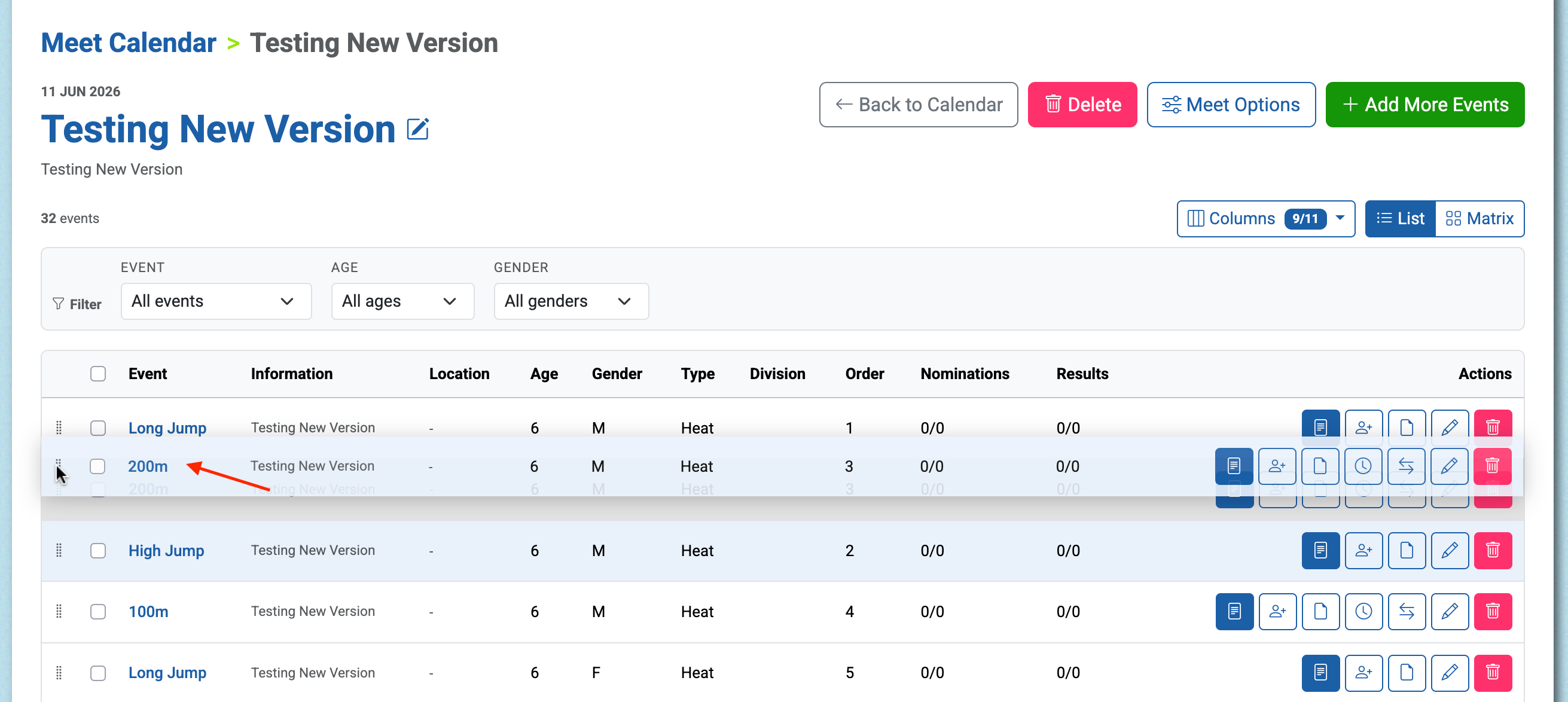Open the clock schedule icon for 100m row
Screen dimensions: 1568x702
(1363, 611)
